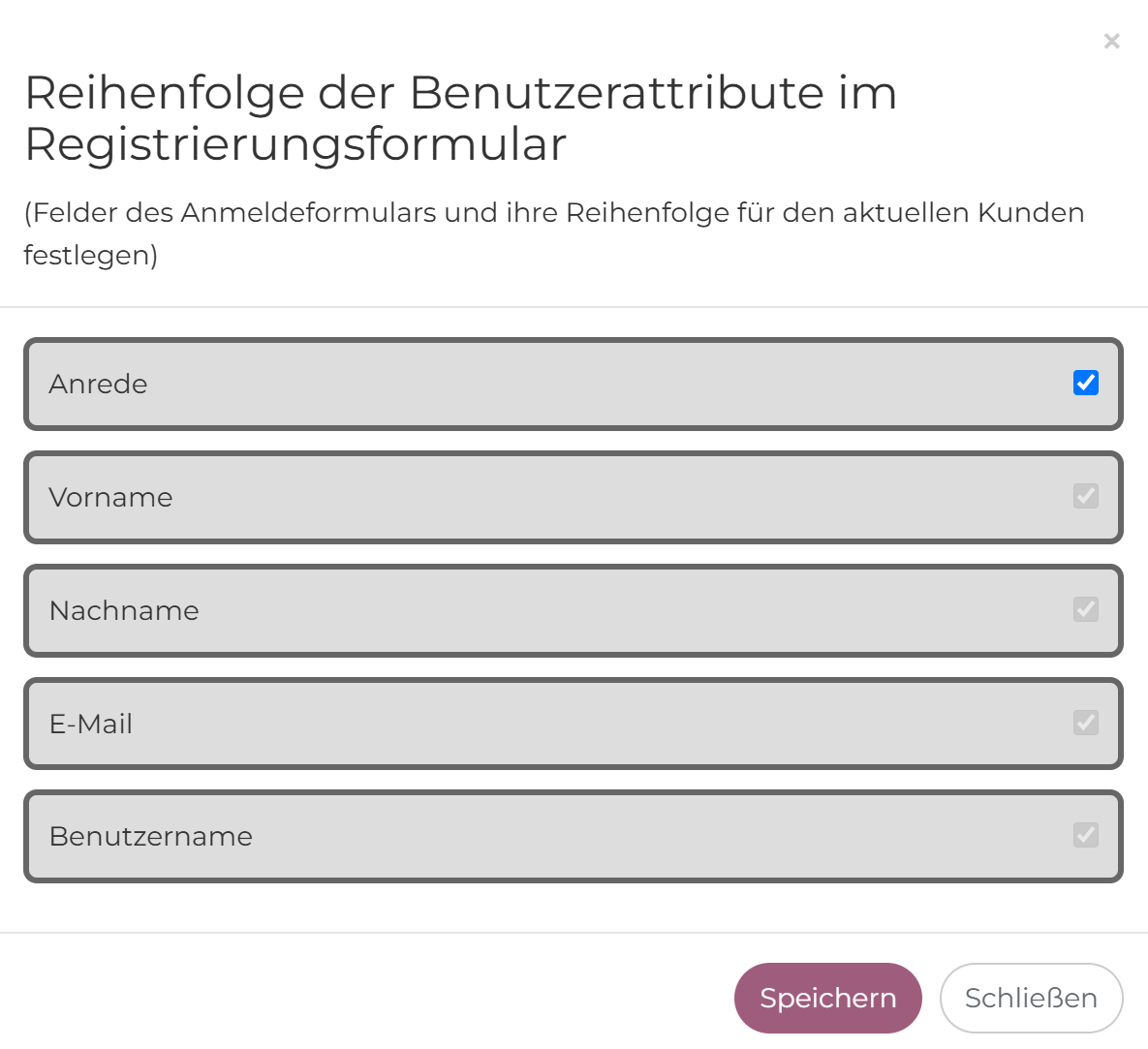Uncheck the Anrede checkbox
This screenshot has width=1148, height=1049.
pos(1085,384)
